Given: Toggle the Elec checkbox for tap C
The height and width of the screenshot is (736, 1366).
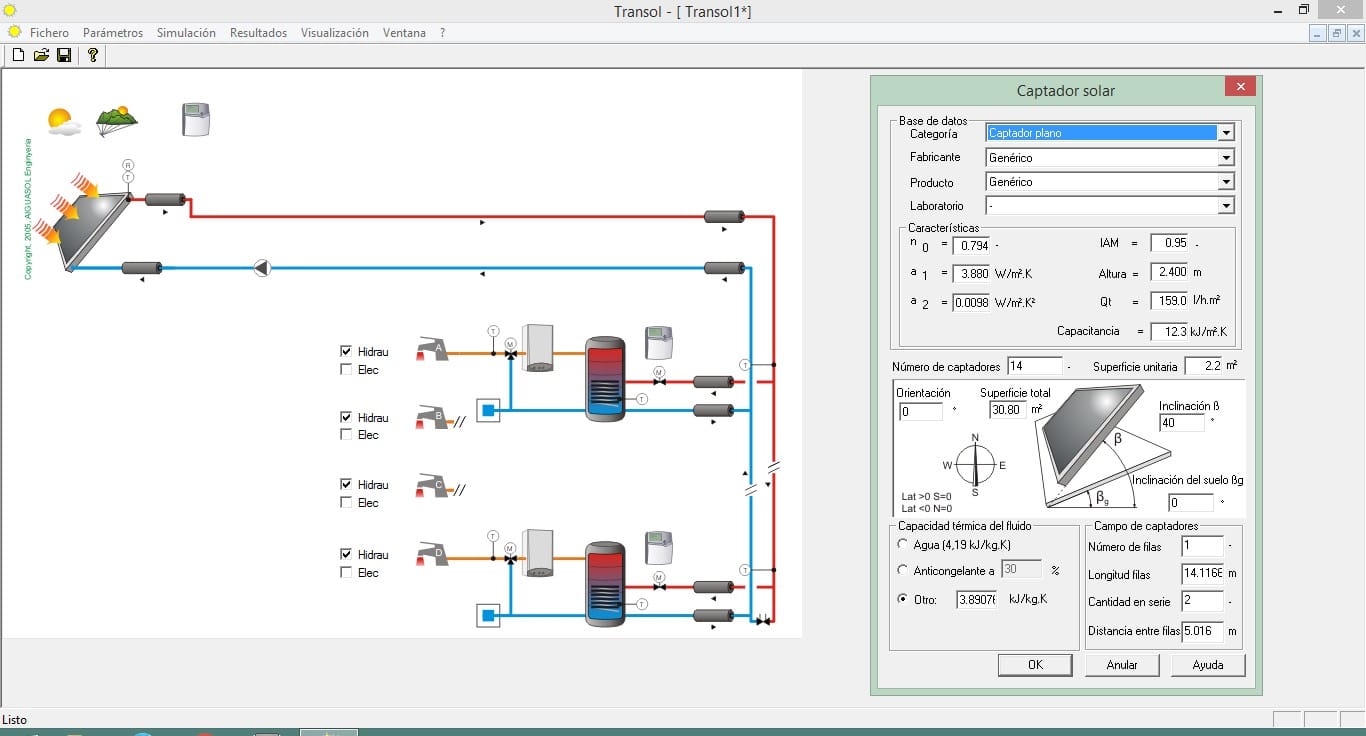Looking at the screenshot, I should point(346,502).
